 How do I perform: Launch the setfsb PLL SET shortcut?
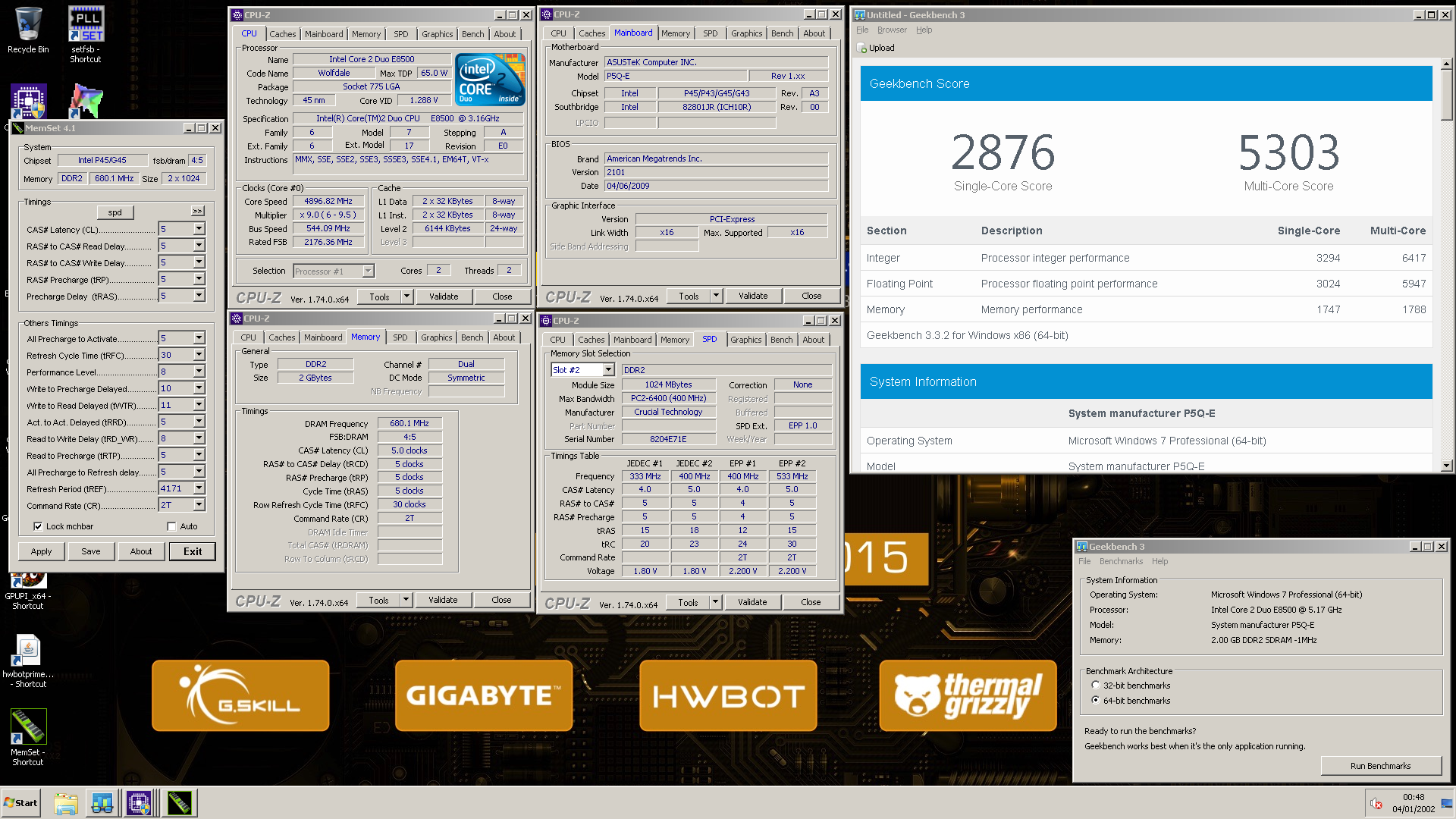pos(86,24)
